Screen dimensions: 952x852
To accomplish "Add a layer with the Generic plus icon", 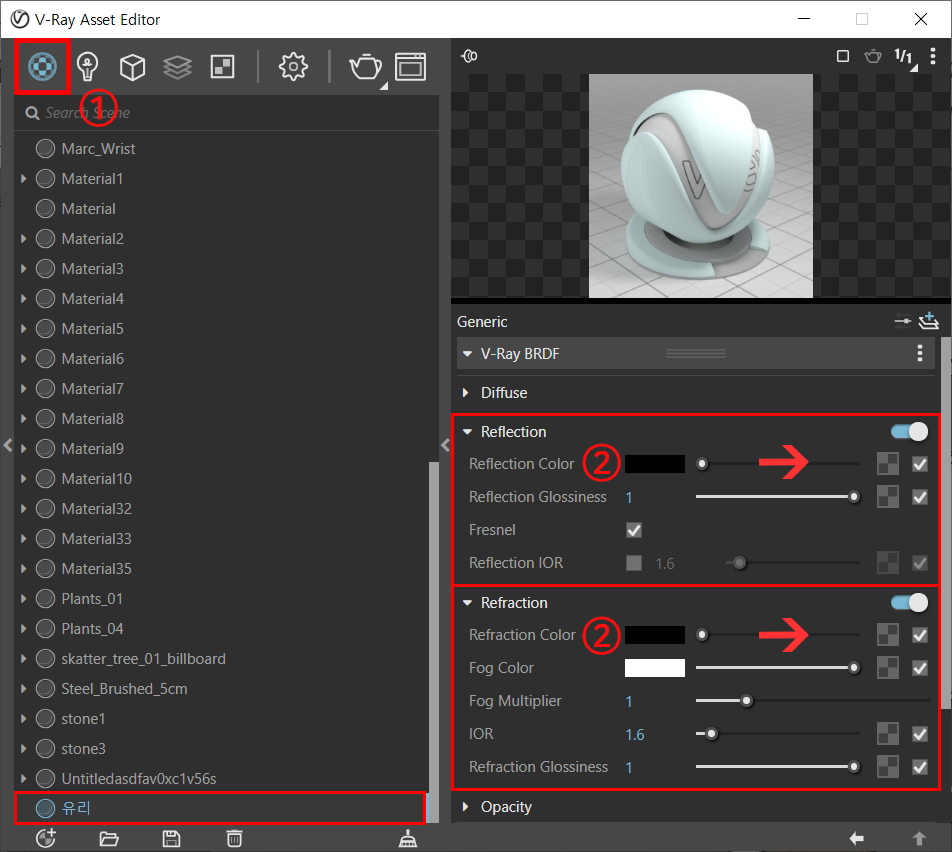I will [x=928, y=321].
